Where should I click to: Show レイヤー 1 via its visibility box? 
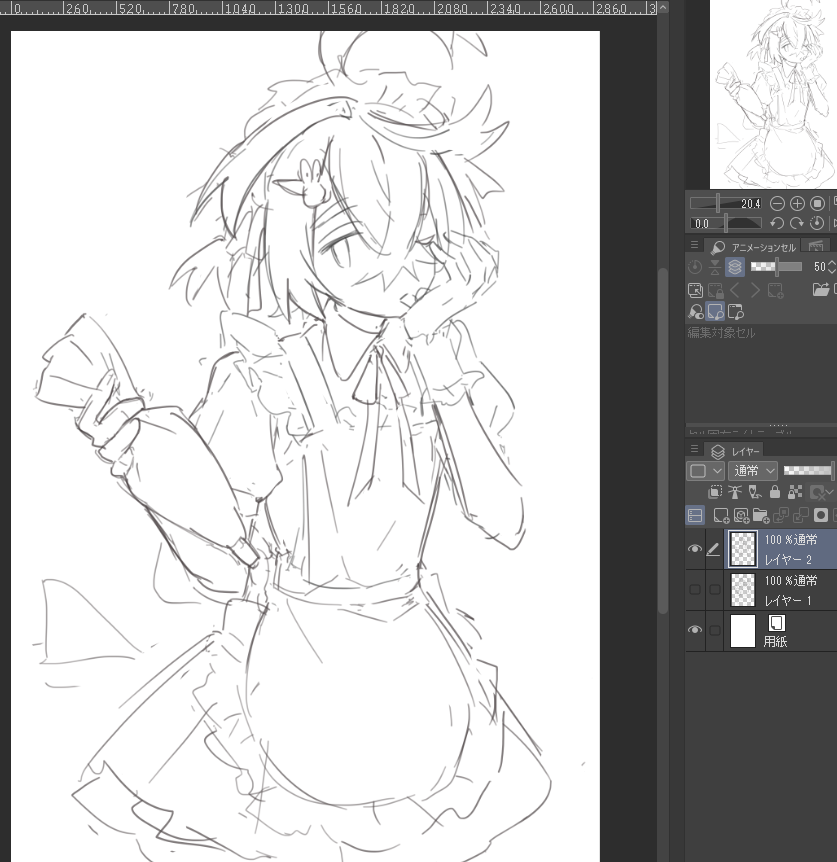[695, 589]
